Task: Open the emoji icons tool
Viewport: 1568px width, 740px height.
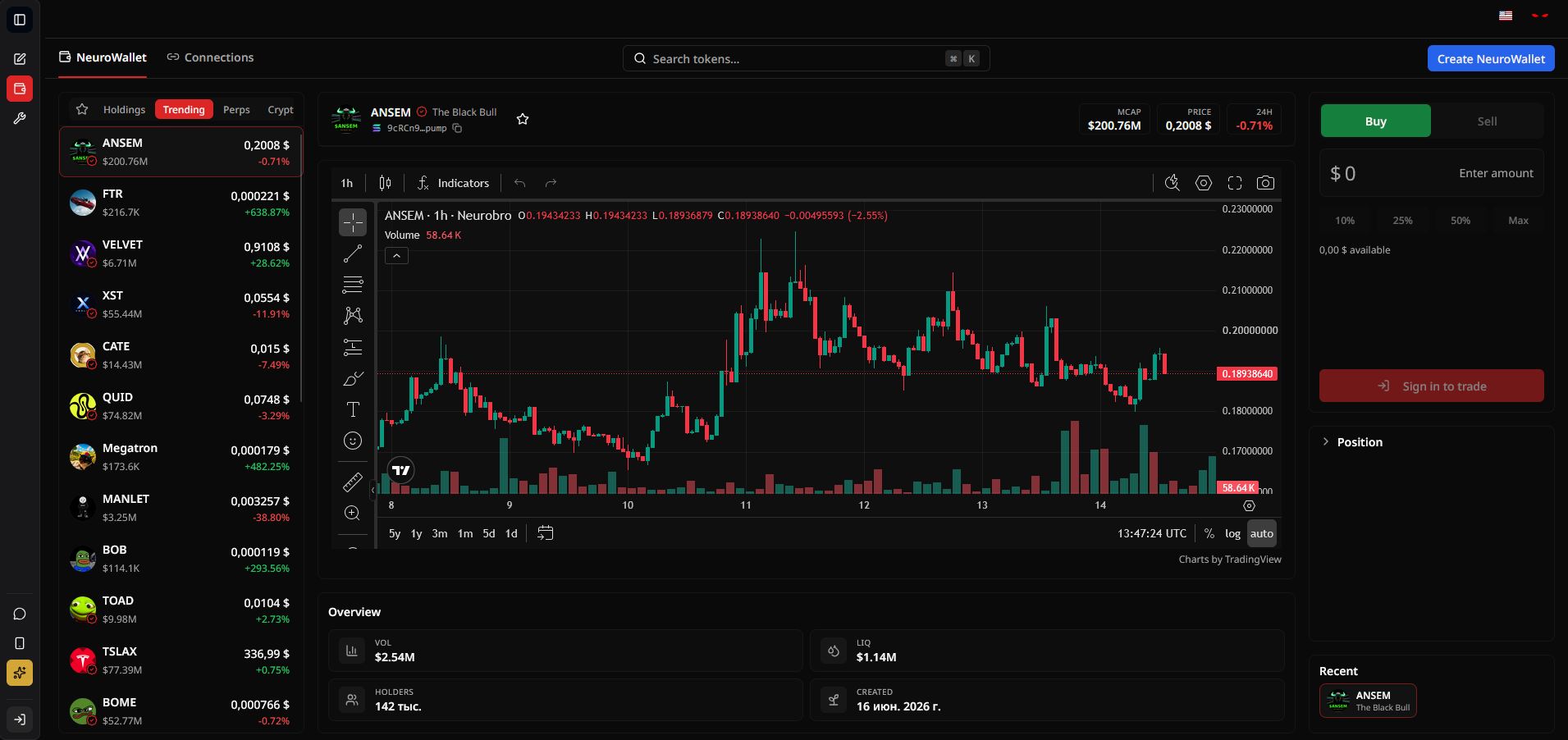Action: pyautogui.click(x=353, y=441)
